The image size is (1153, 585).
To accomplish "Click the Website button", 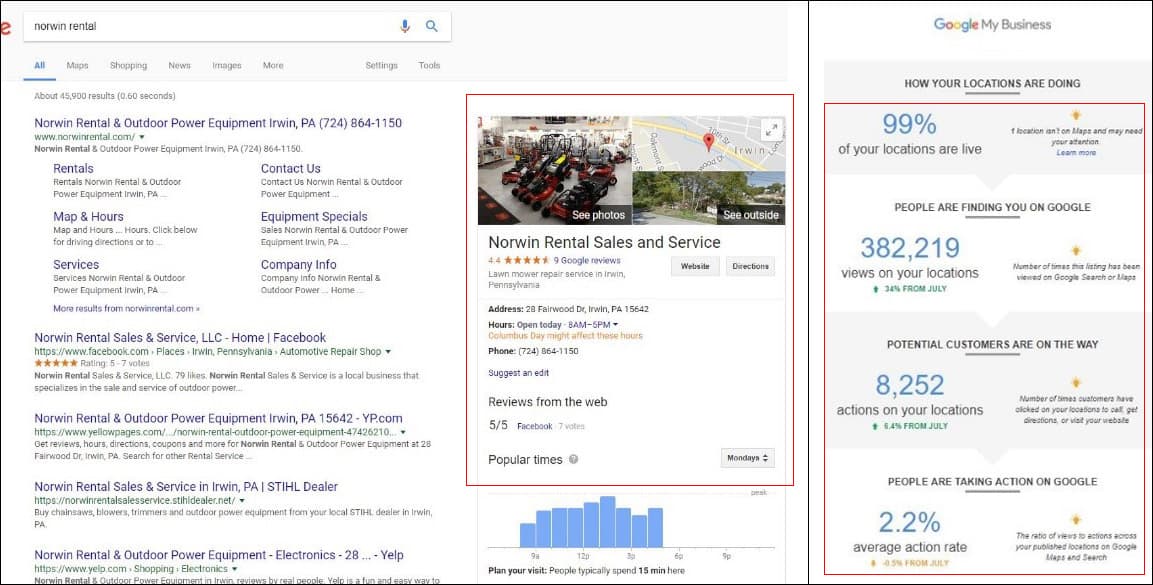I will pyautogui.click(x=695, y=266).
